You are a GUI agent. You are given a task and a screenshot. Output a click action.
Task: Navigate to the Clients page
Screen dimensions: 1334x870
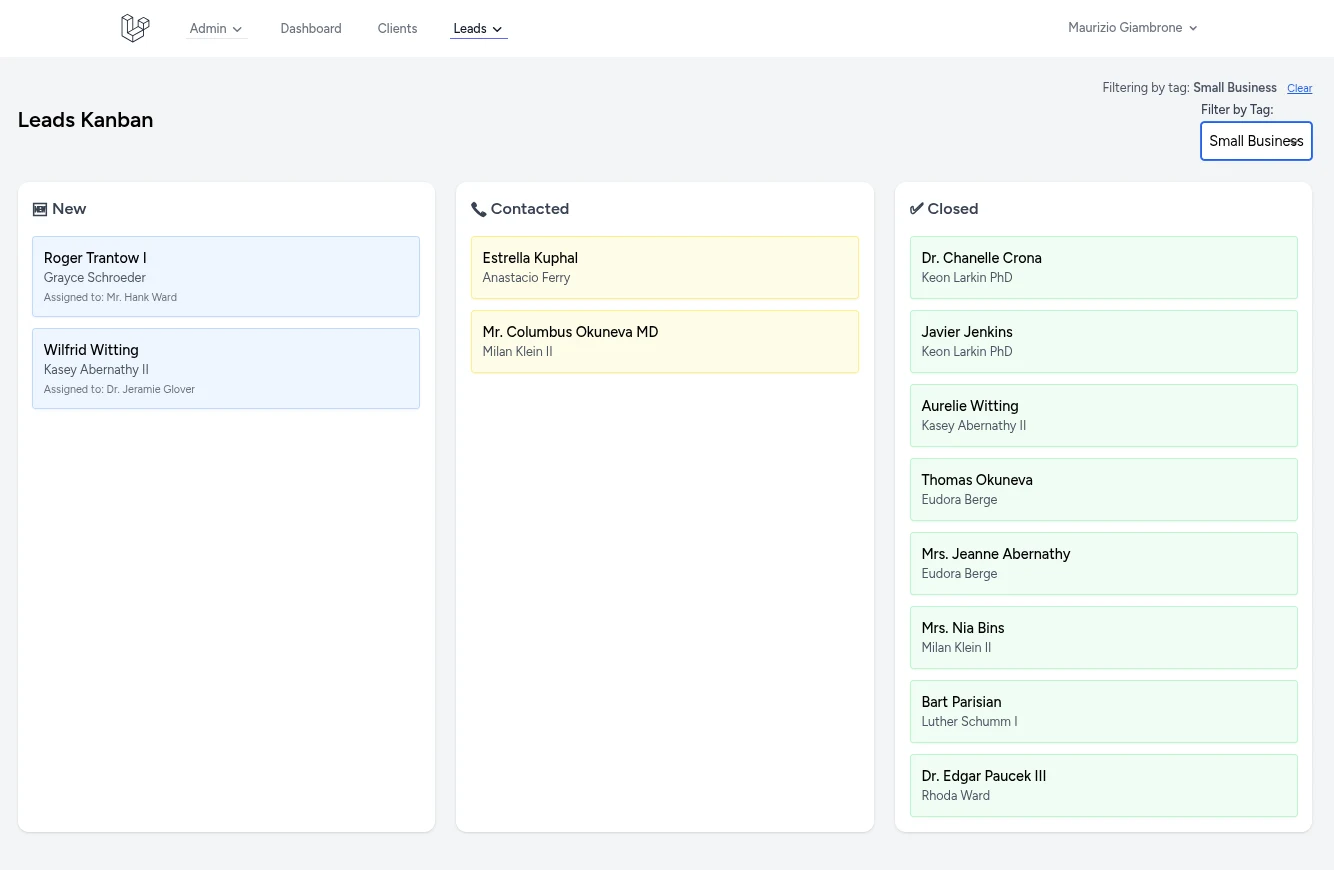pos(397,29)
